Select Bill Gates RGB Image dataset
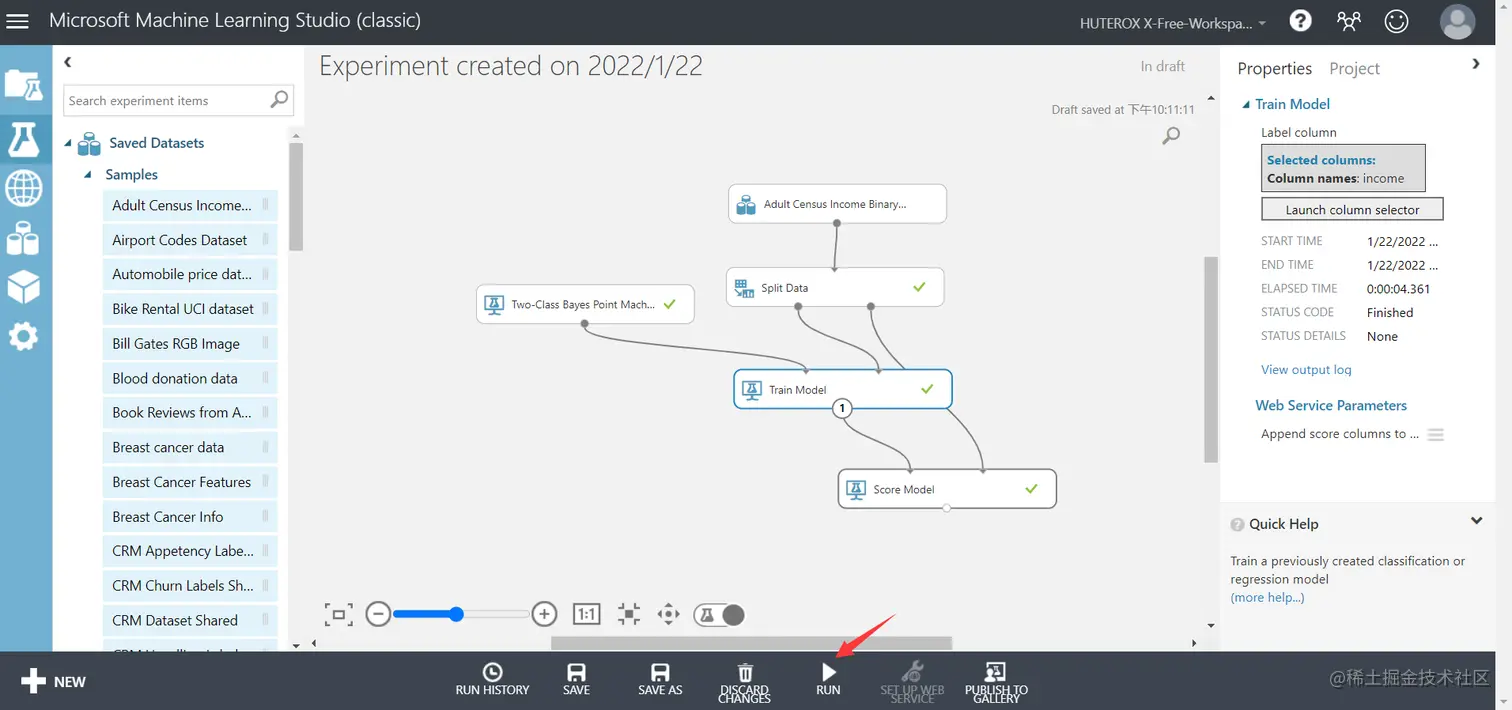 tap(190, 344)
